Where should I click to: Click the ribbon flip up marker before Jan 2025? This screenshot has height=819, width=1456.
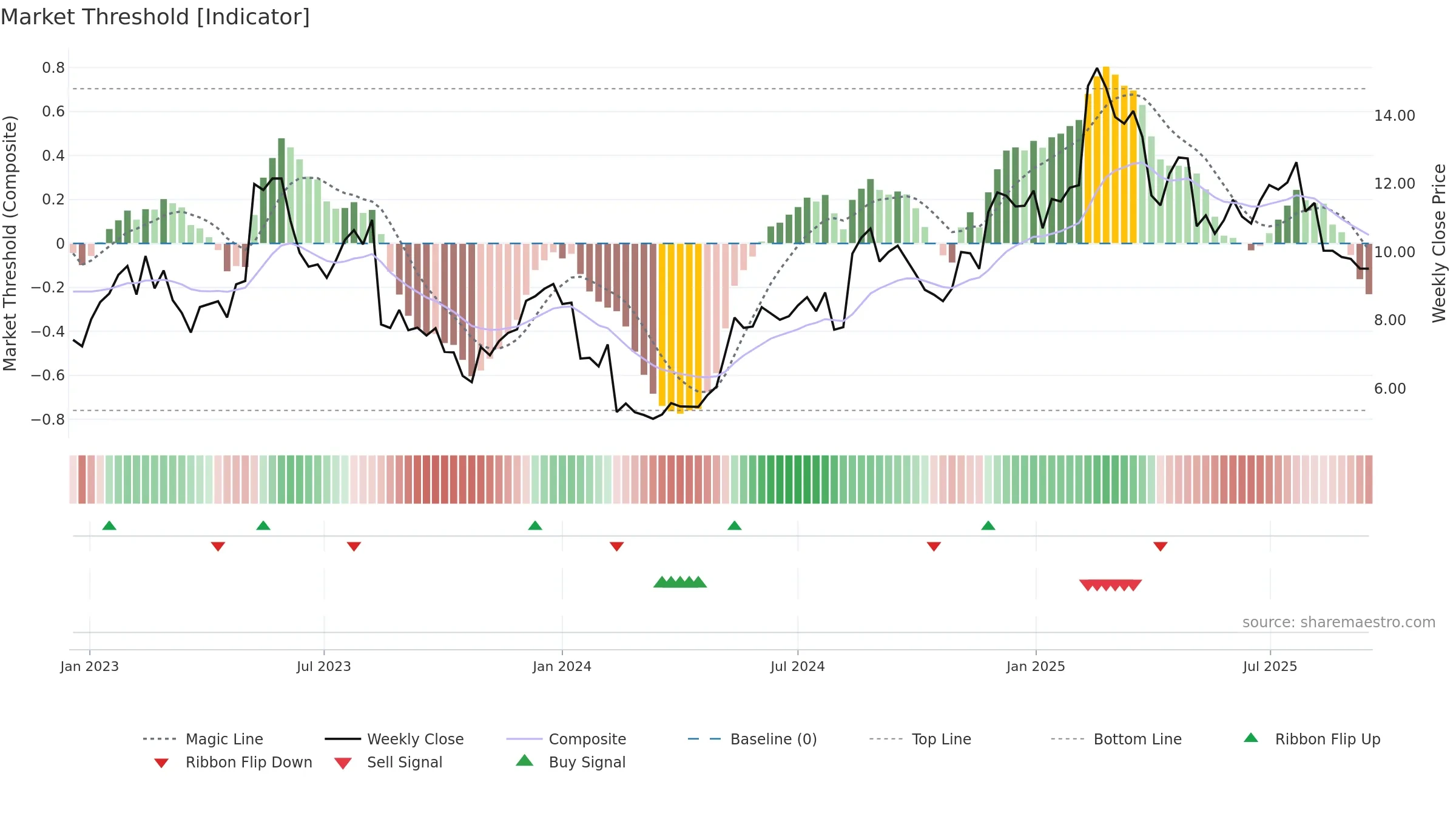coord(988,525)
